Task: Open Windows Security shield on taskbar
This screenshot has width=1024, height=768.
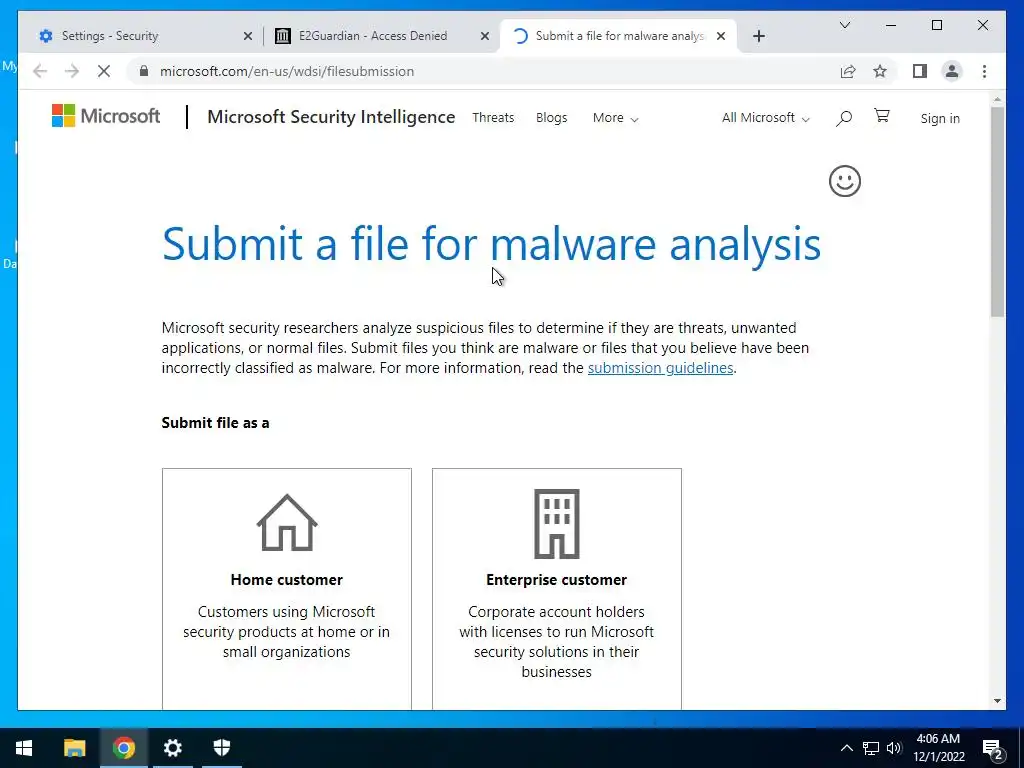Action: (x=221, y=748)
